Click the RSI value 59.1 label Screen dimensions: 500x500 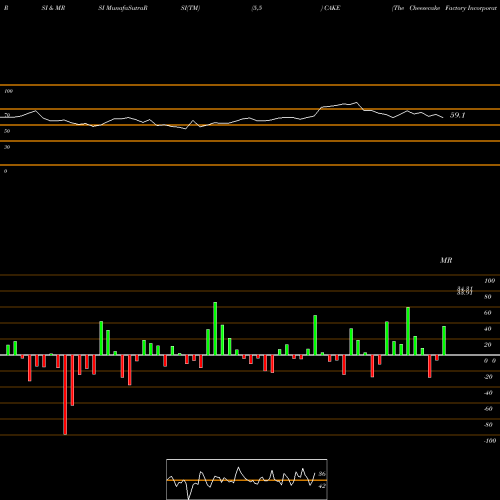click(x=457, y=115)
